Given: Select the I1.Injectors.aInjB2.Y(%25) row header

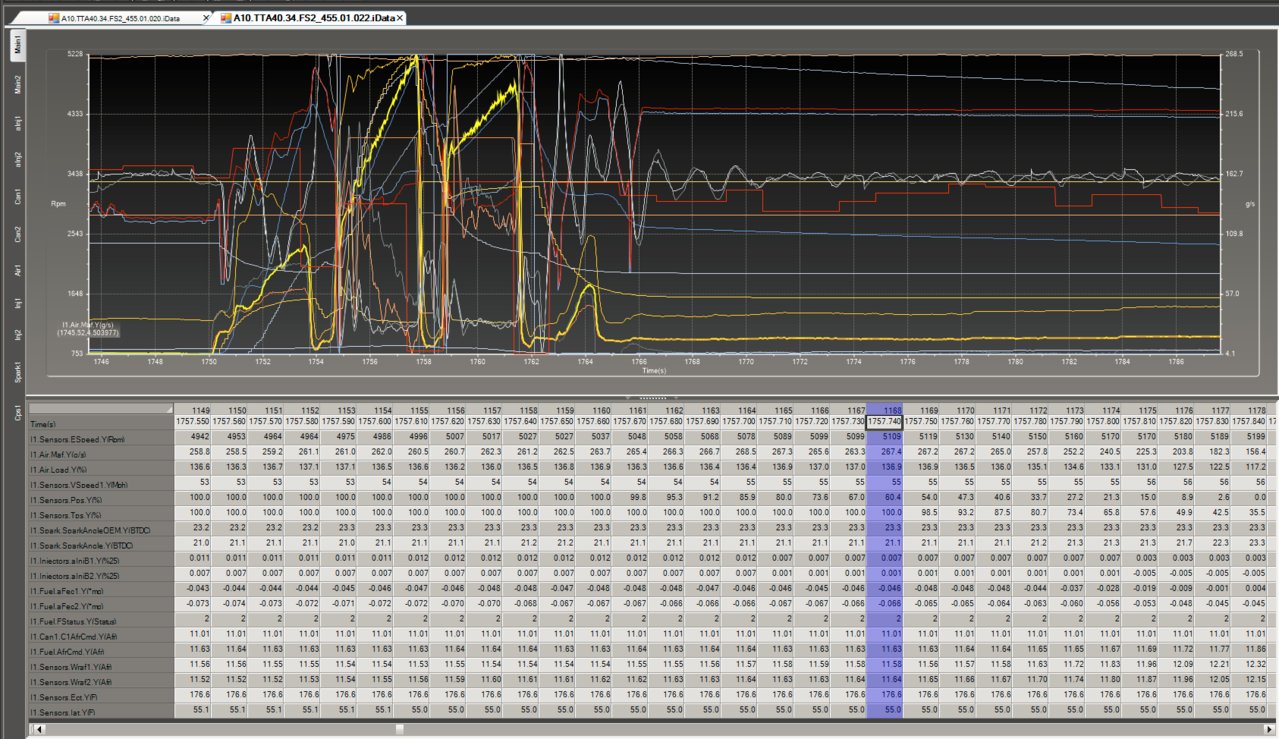Looking at the screenshot, I should (x=103, y=576).
